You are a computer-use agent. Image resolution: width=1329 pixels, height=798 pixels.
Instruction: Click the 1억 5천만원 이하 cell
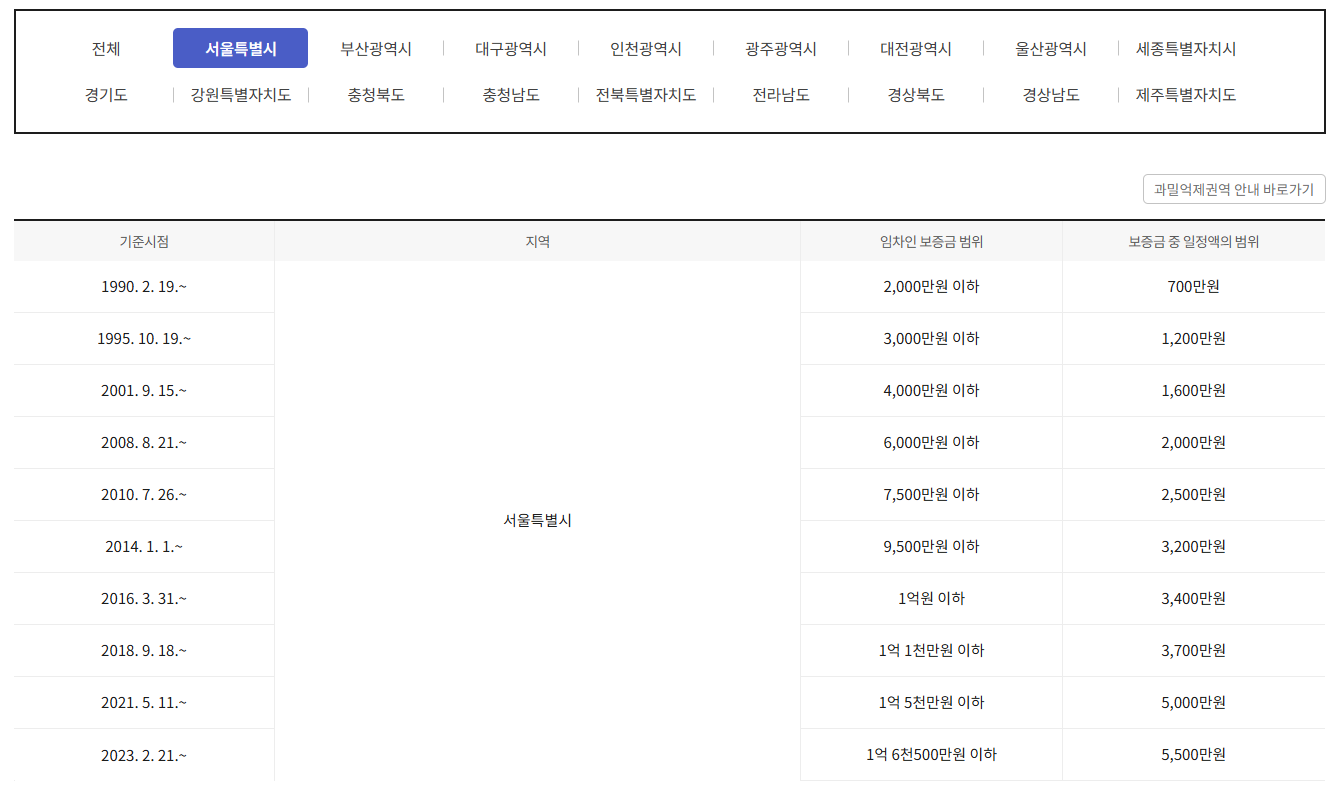931,703
